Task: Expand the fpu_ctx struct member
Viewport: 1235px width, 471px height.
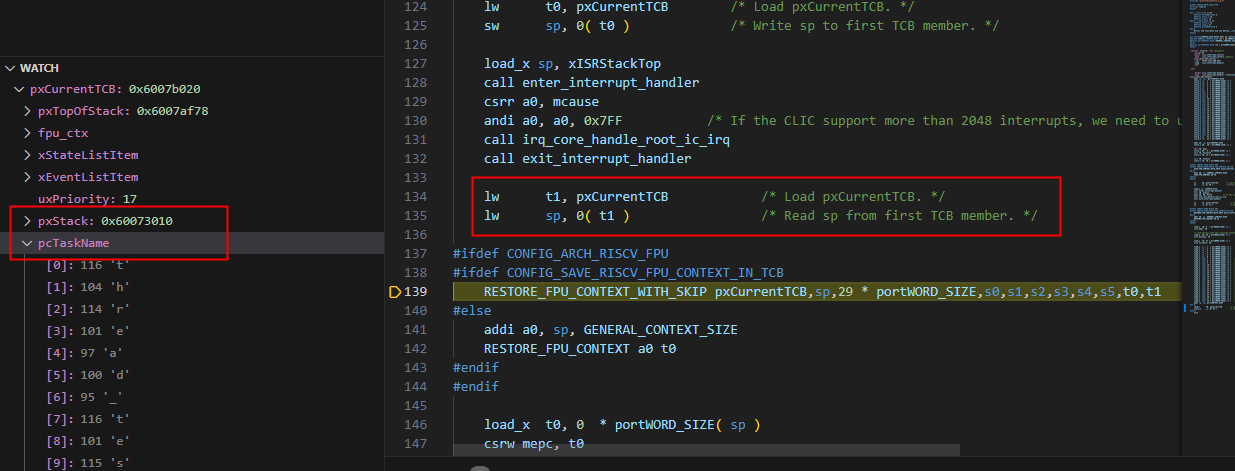Action: 28,133
